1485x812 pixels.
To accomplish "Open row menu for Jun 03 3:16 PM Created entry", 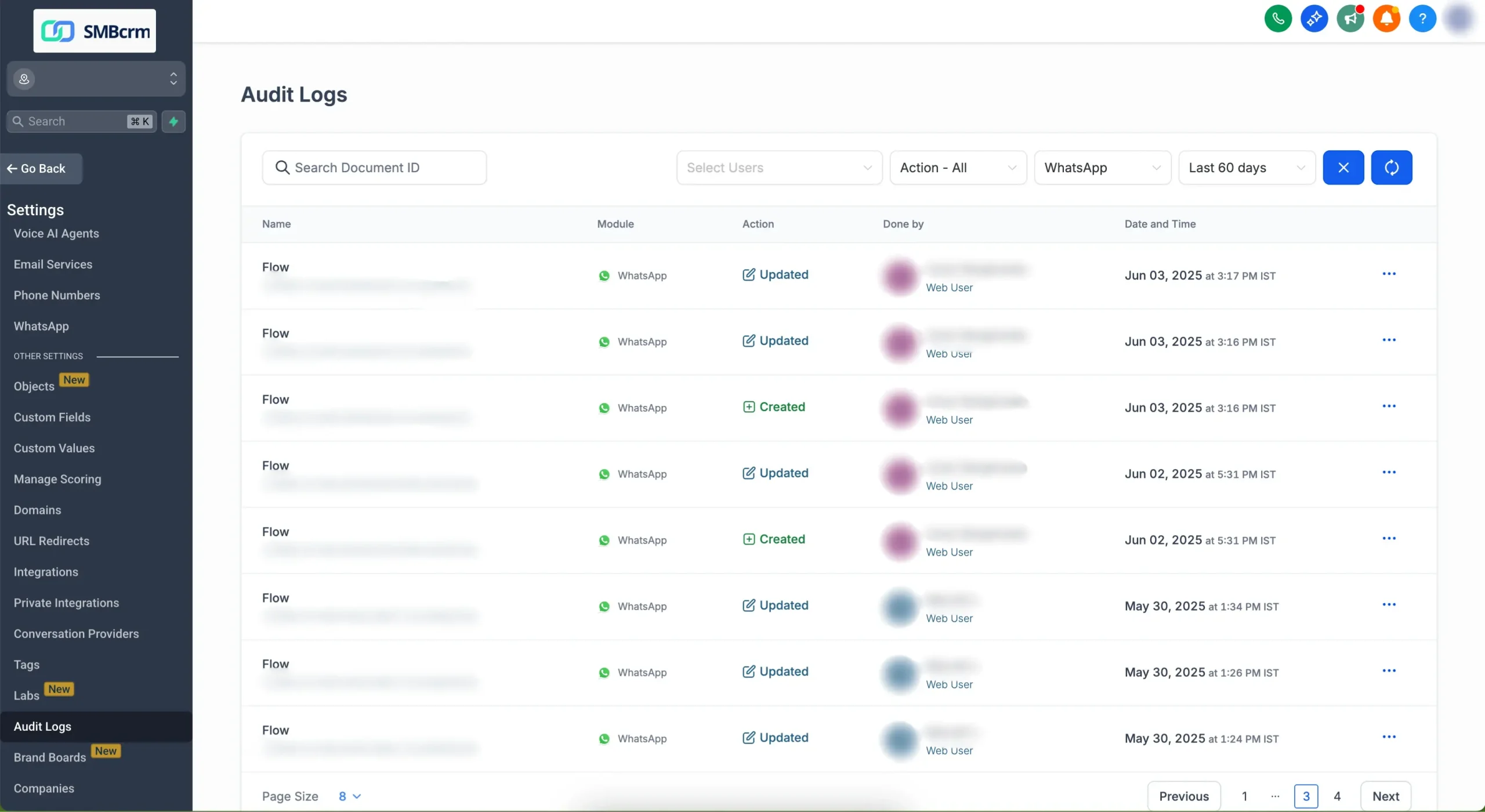I will 1389,406.
